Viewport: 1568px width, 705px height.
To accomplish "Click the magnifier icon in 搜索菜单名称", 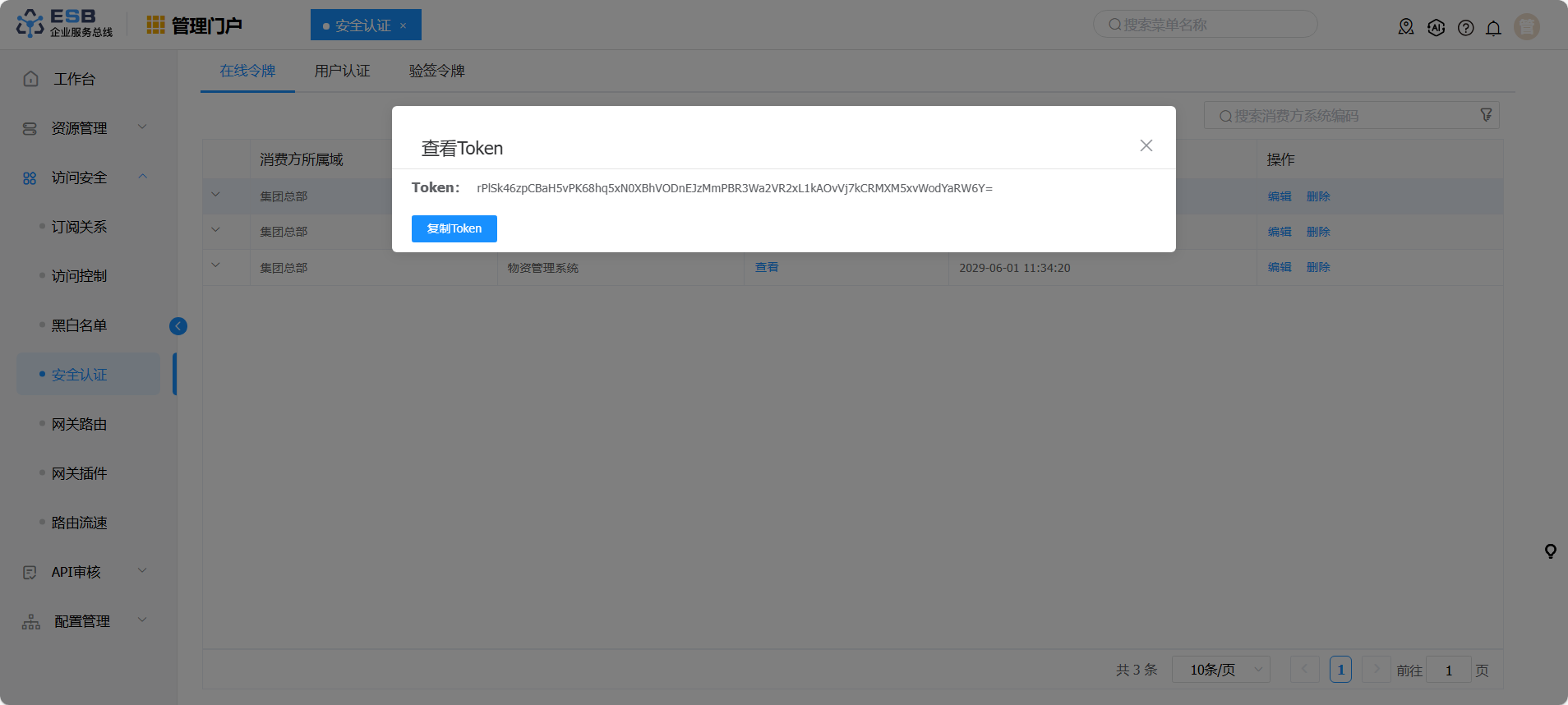I will click(x=1114, y=25).
